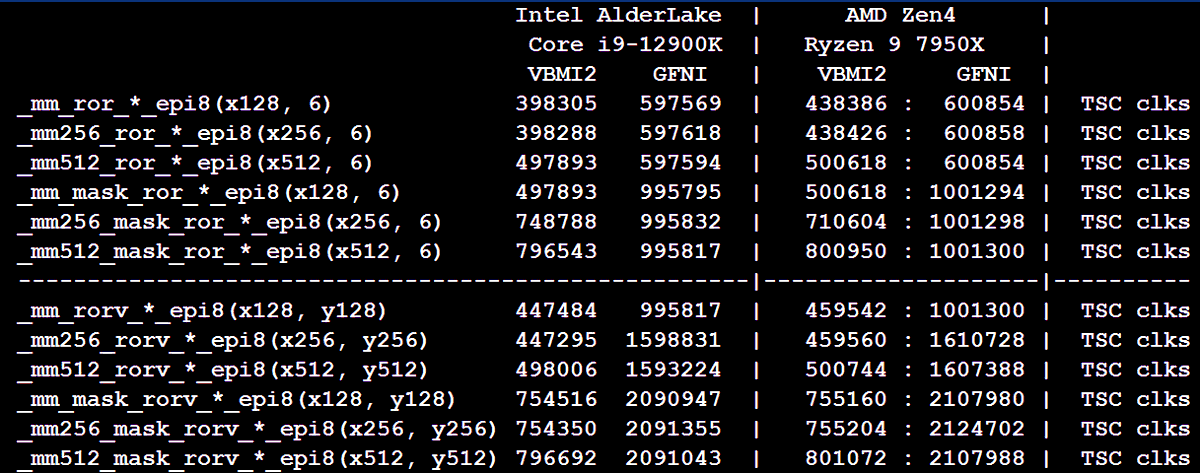Click the value 796692

click(557, 458)
